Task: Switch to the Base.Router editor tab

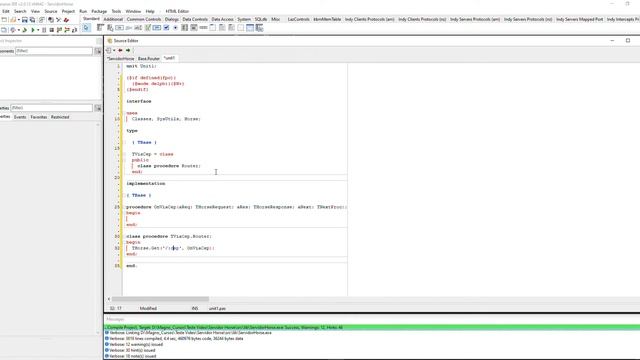Action: 149,58
